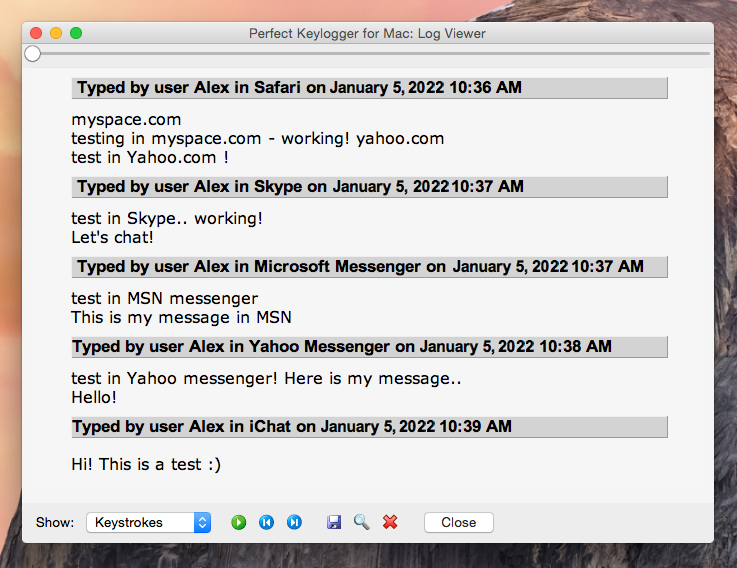Screen dimensions: 737x568
Task: Close the window with the red title bar button
Action: (x=36, y=33)
